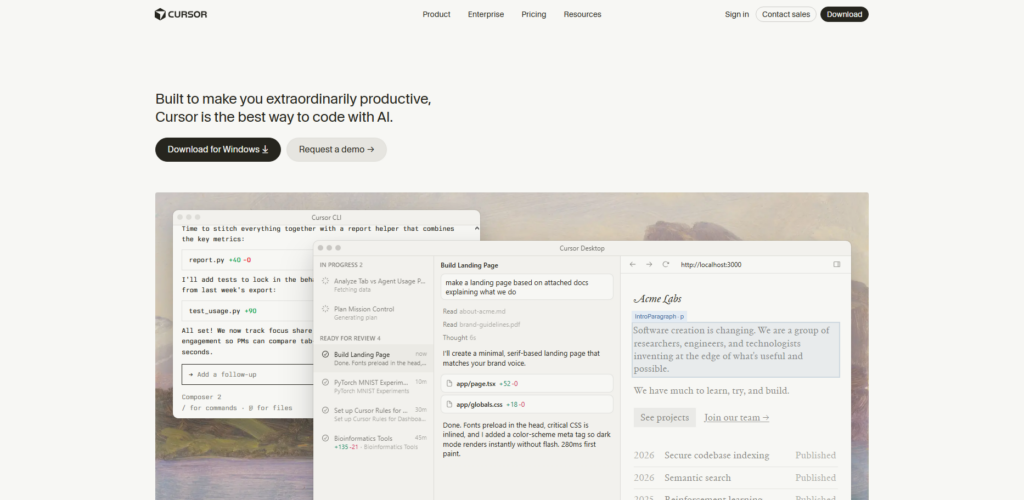
Task: Click the checkmark icon for Build Landing Page
Action: tap(325, 354)
